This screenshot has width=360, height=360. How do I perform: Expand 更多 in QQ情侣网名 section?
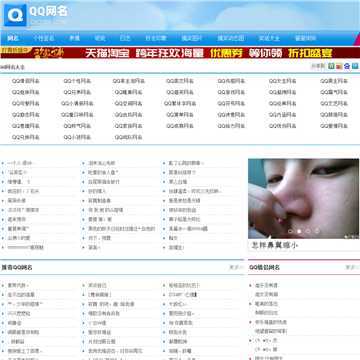pyautogui.click(x=352, y=267)
